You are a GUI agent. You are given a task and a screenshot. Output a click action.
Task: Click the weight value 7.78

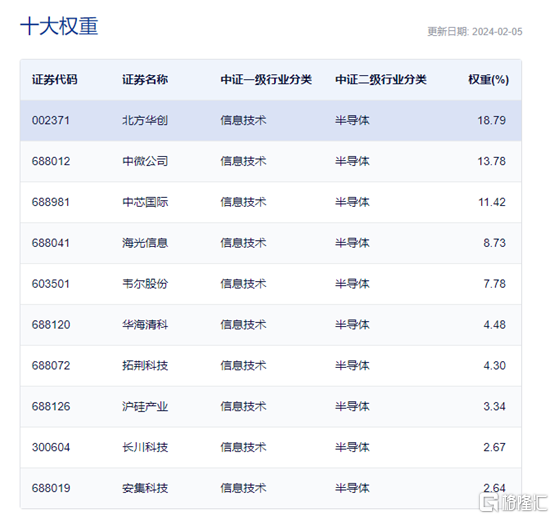495,284
